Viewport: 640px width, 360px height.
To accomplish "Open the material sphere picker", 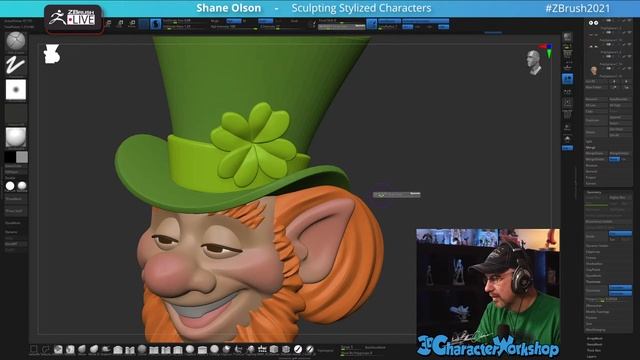I will tap(16, 137).
